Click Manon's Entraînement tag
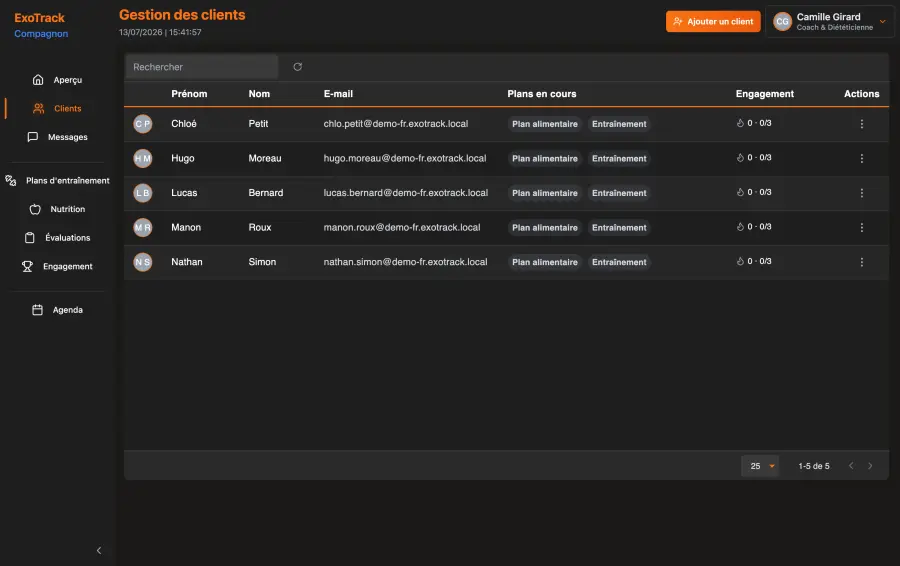 619,227
